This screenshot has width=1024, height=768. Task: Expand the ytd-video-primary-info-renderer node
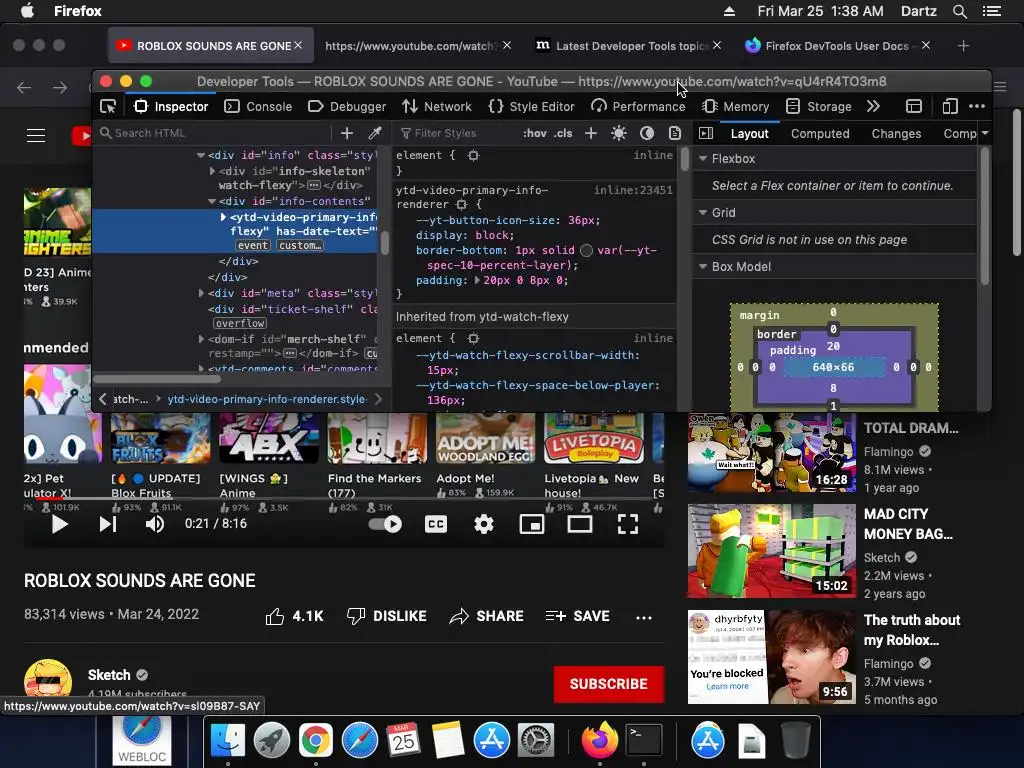pos(223,217)
